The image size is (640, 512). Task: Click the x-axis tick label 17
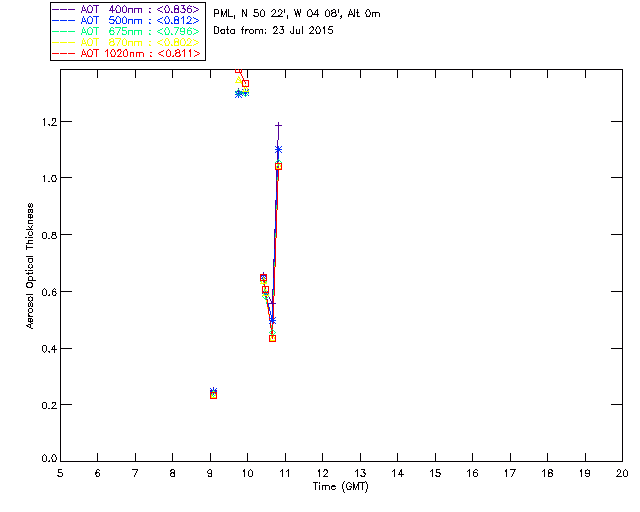510,473
